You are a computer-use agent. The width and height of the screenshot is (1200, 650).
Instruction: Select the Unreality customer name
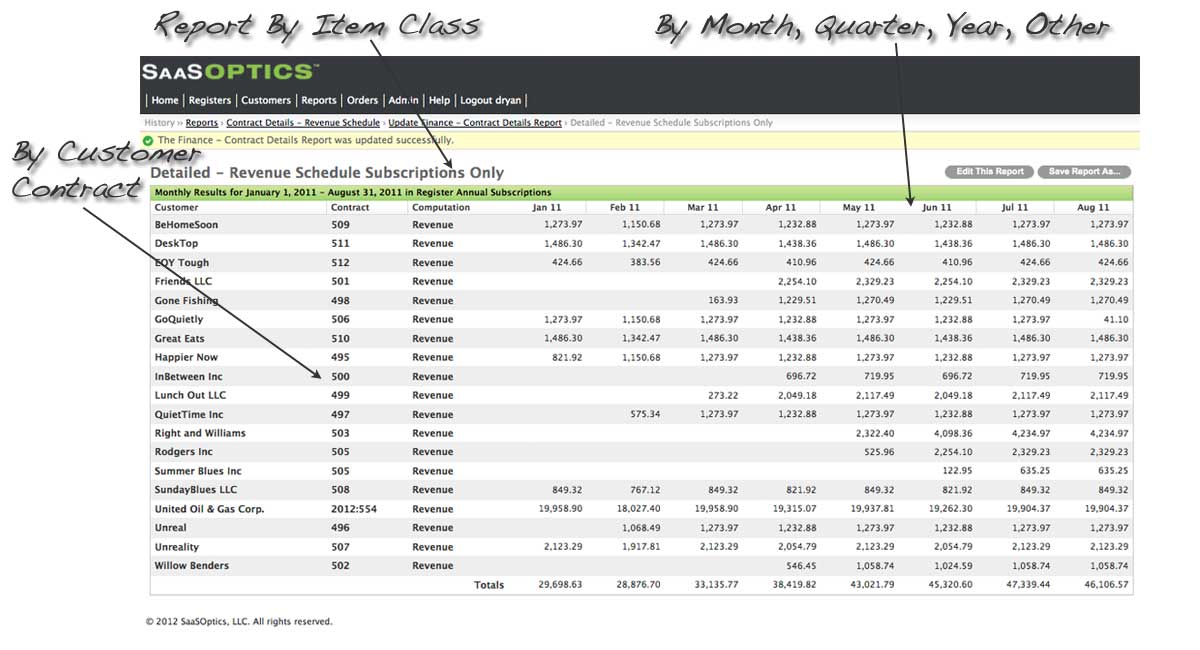pyautogui.click(x=176, y=548)
